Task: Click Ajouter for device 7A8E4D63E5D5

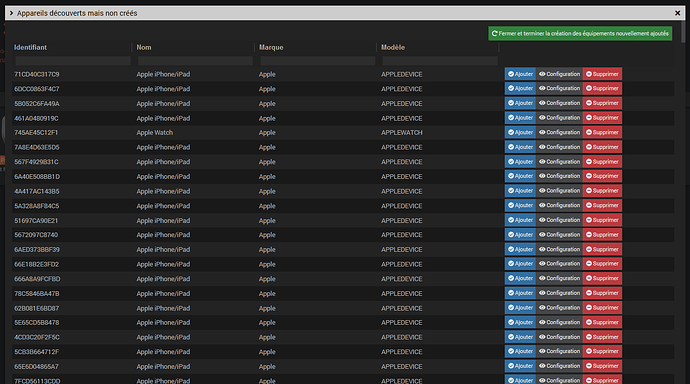Action: coord(520,147)
